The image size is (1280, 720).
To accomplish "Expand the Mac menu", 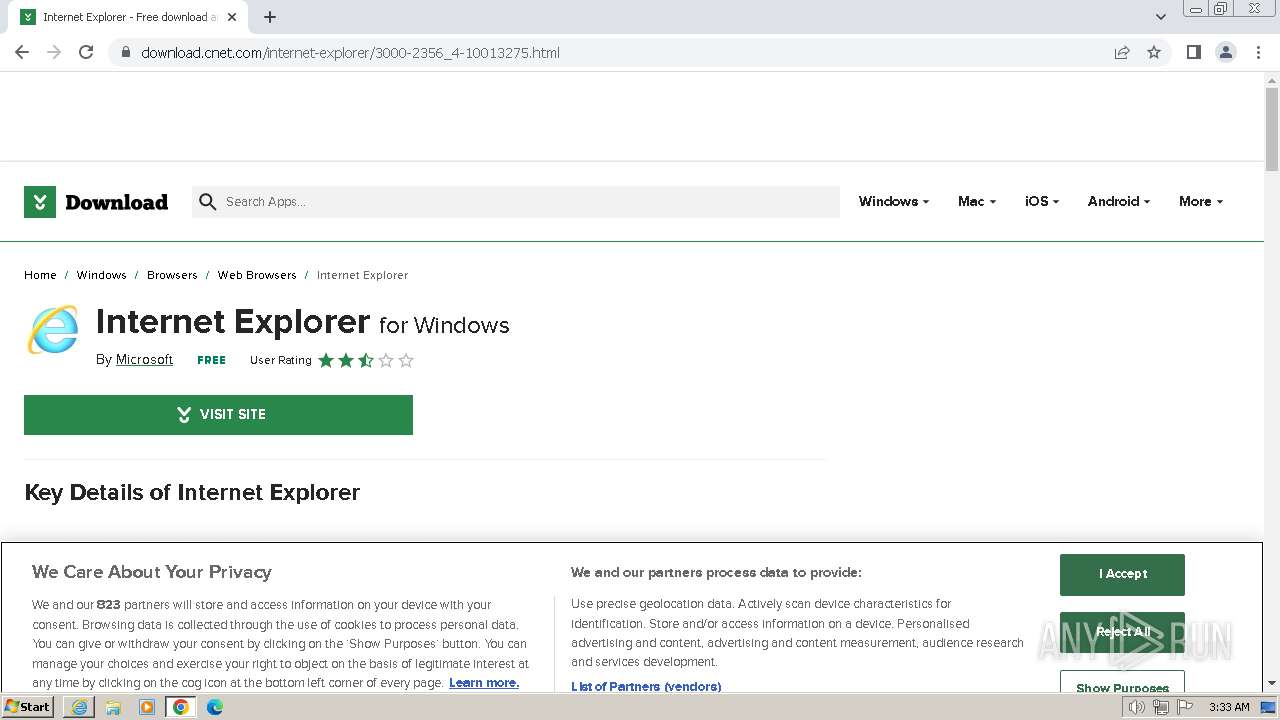I will 977,202.
